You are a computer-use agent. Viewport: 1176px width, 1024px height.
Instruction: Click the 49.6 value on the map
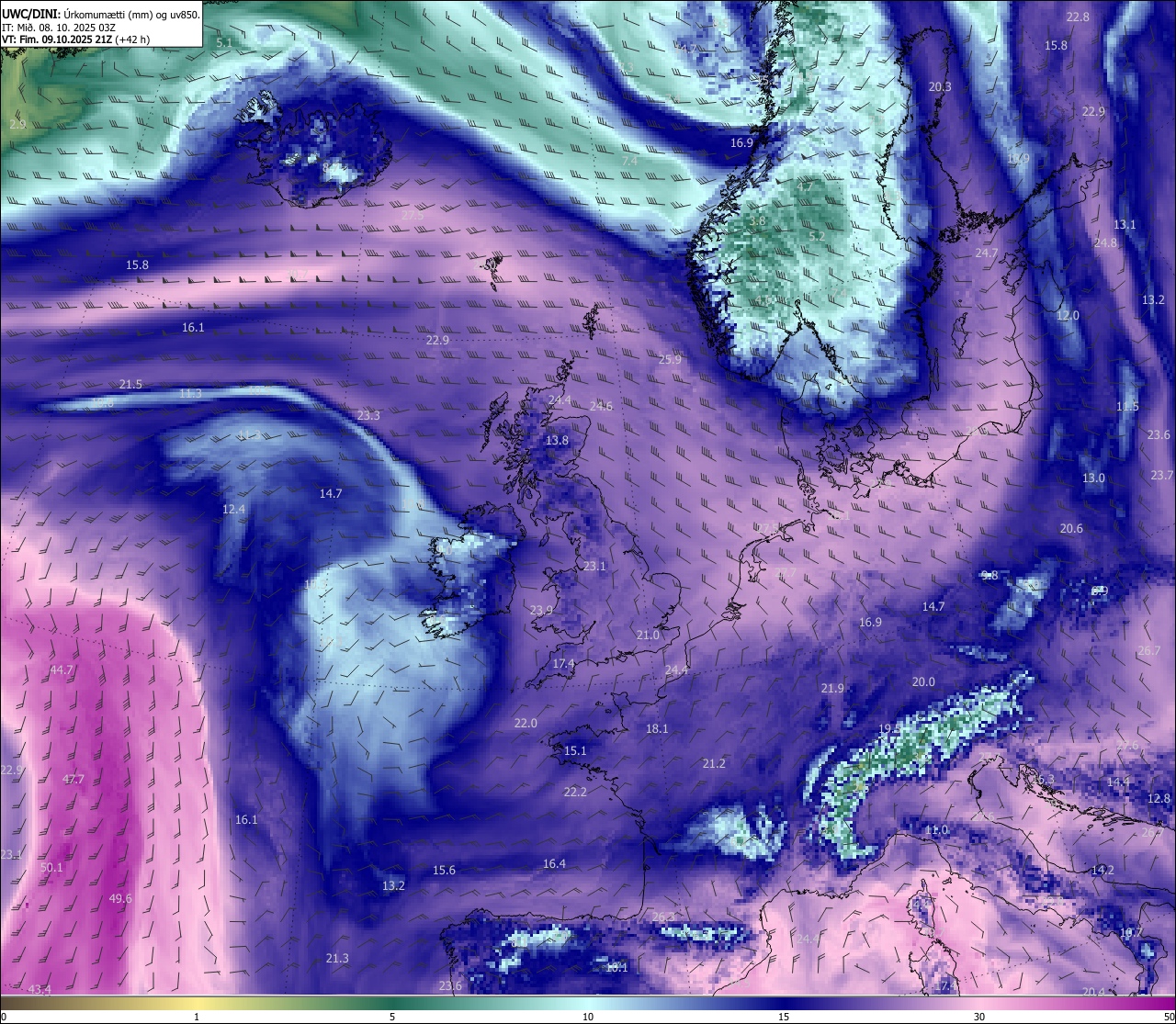tap(120, 899)
